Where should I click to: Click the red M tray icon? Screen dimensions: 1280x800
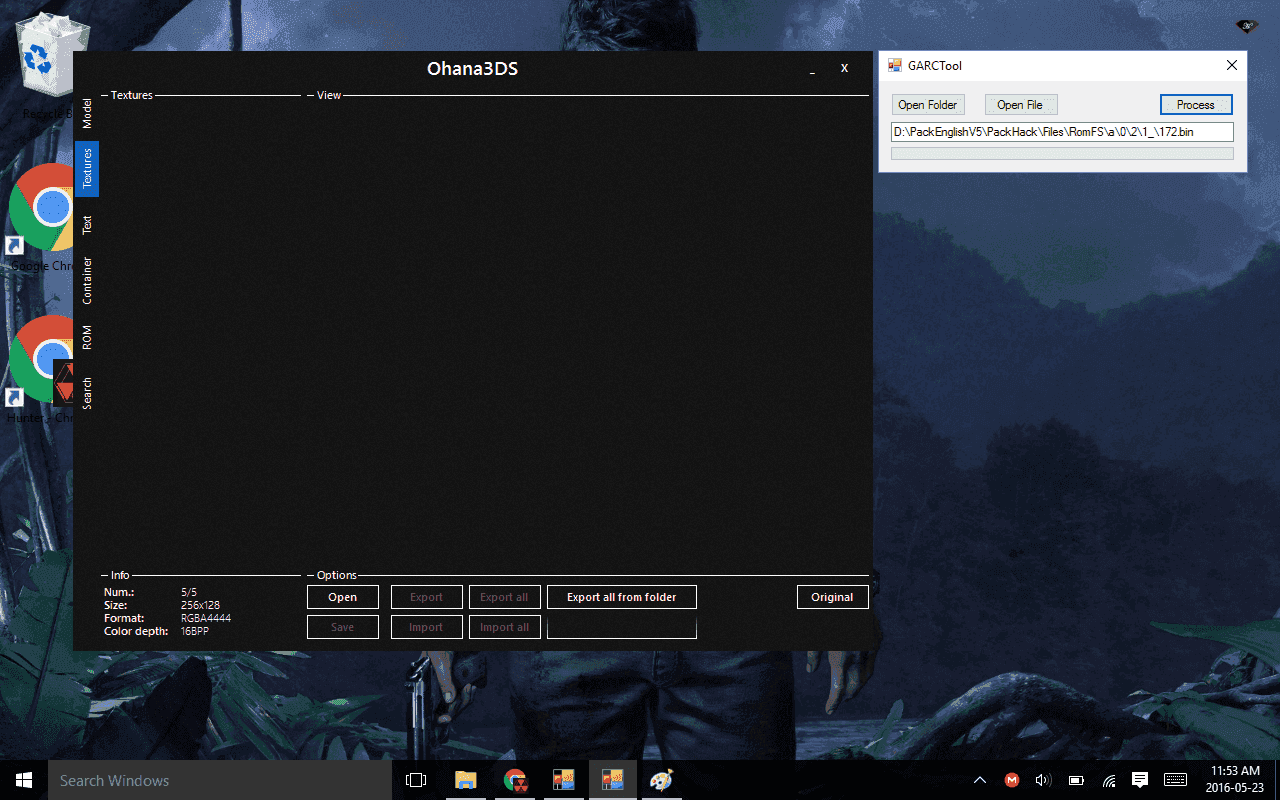click(1012, 780)
